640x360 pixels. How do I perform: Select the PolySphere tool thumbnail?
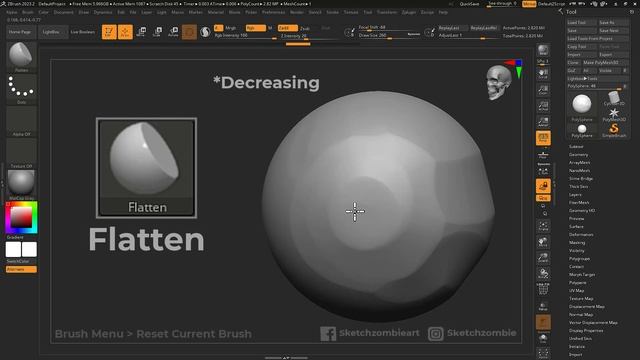(582, 106)
